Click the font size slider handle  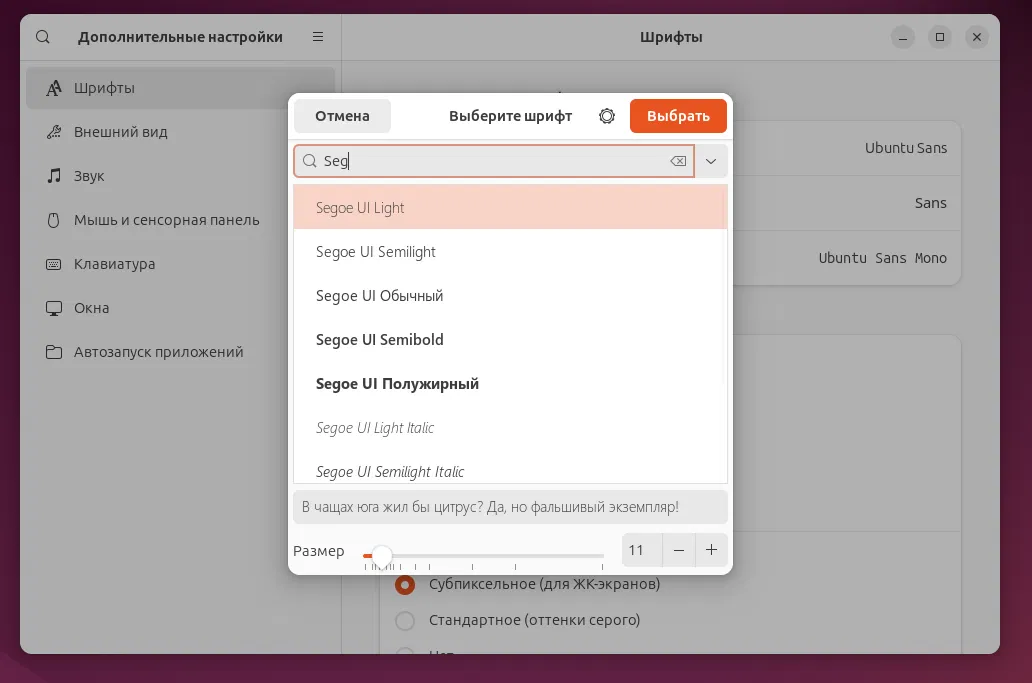[x=382, y=556]
